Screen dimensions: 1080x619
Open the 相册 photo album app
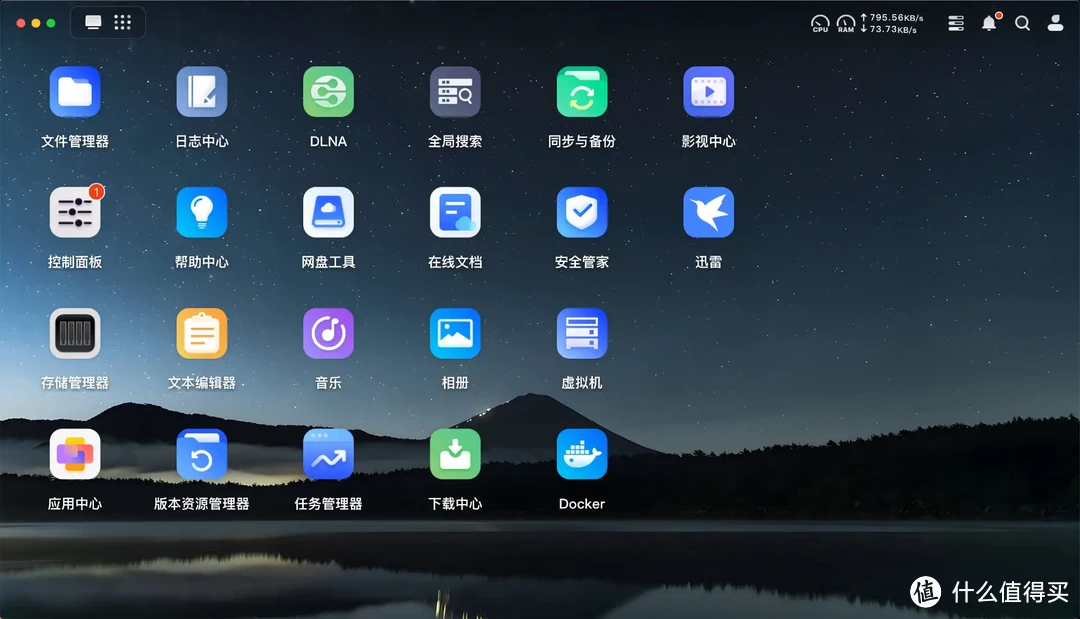(455, 334)
